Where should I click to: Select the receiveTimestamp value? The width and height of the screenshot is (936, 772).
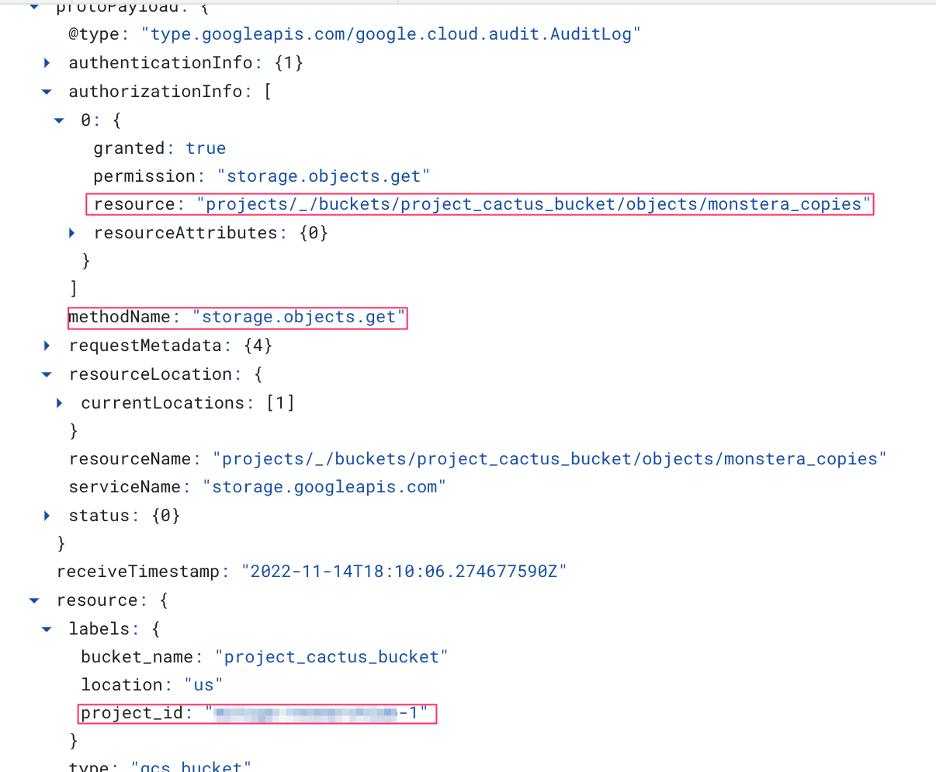(400, 571)
